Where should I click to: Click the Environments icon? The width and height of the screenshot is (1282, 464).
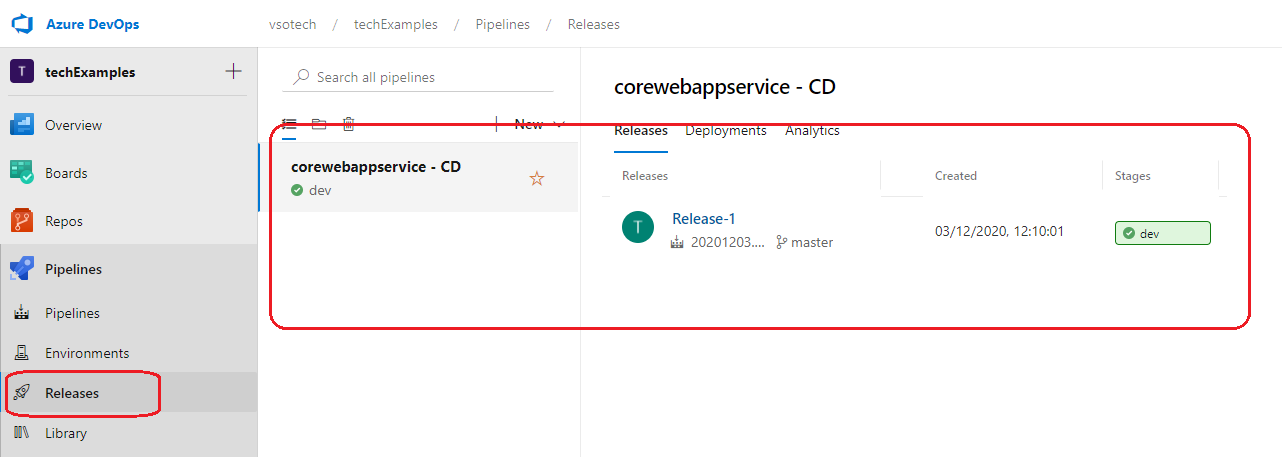[x=22, y=353]
